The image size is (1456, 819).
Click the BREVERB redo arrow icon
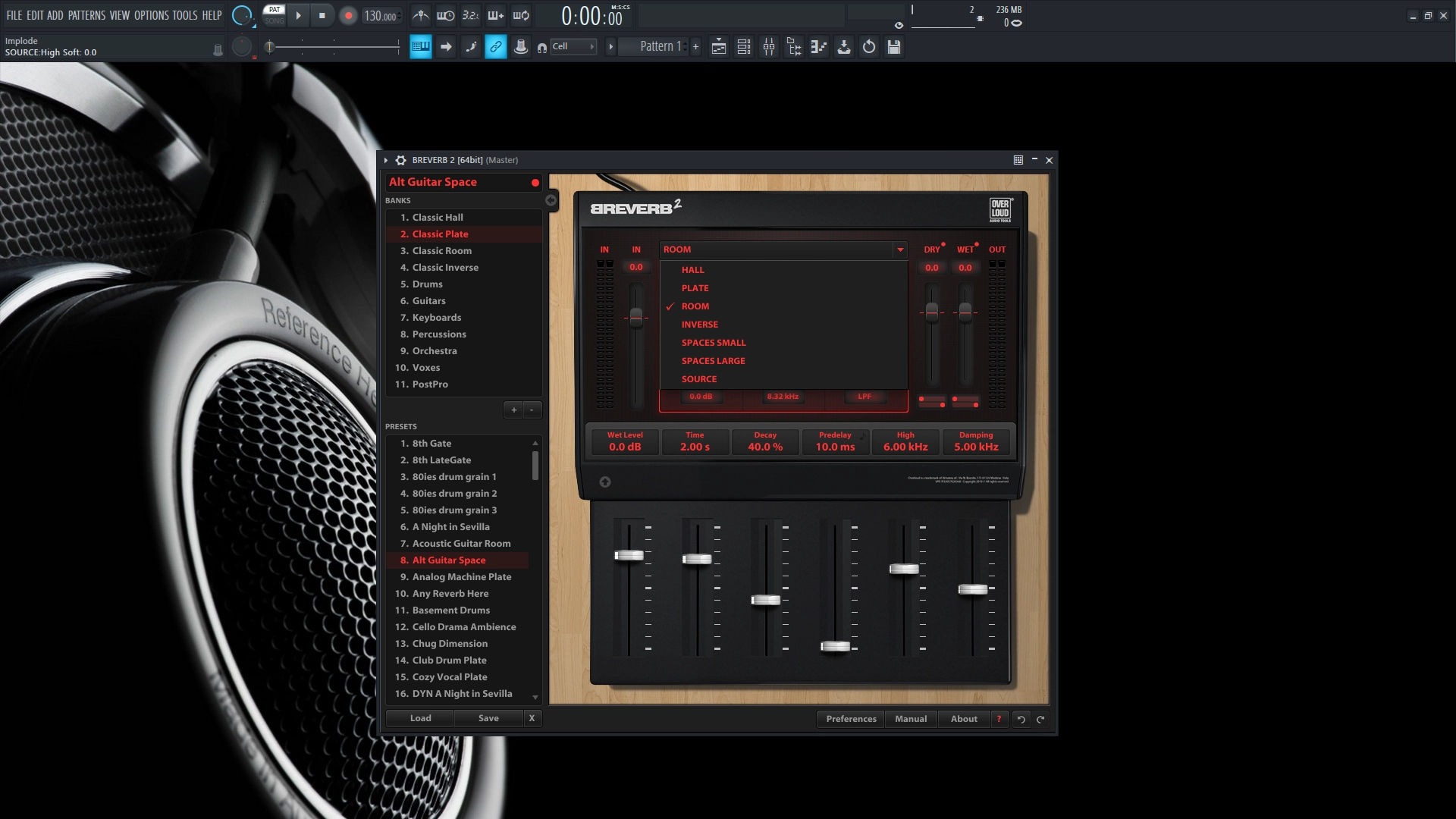coord(1040,720)
